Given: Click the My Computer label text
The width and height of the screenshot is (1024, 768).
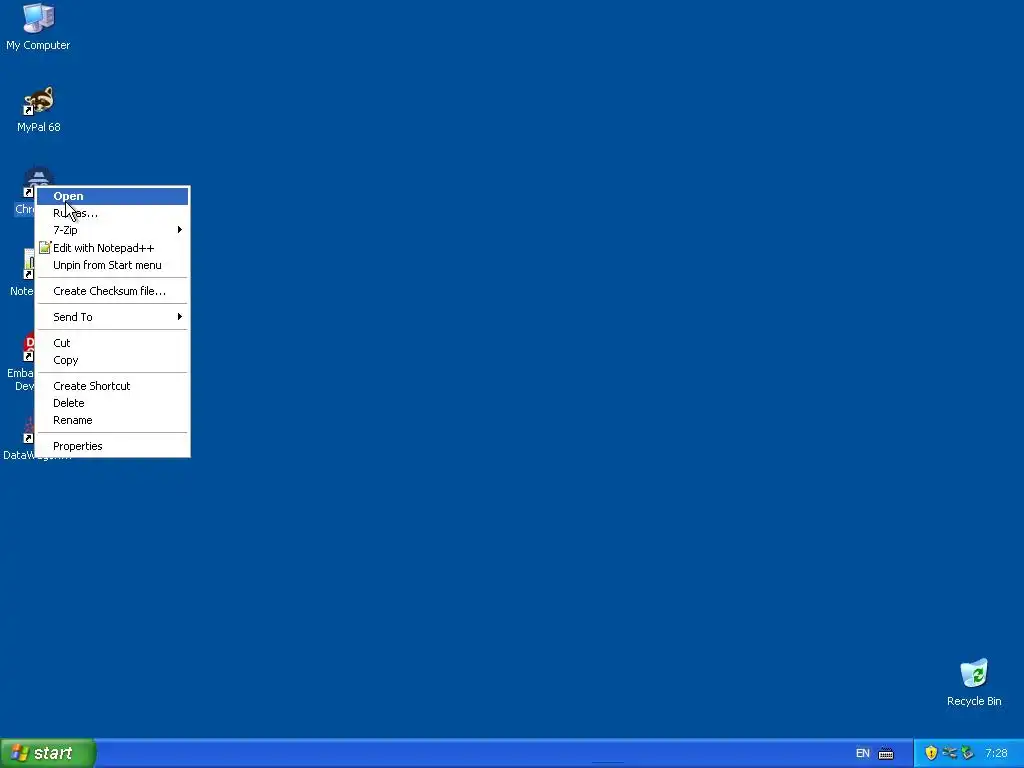Looking at the screenshot, I should tap(38, 45).
